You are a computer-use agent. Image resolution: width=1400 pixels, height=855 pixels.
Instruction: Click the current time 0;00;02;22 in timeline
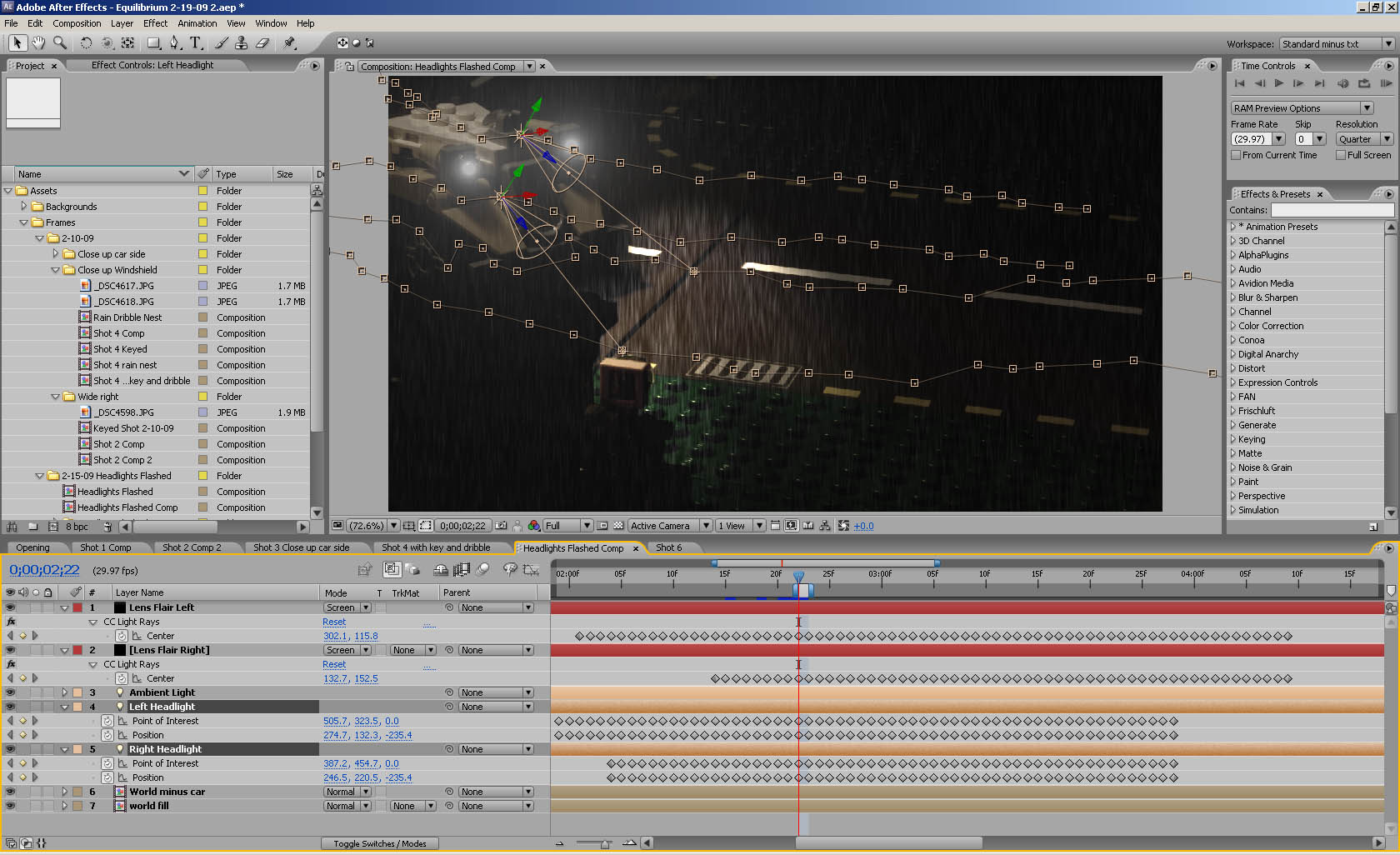(44, 570)
